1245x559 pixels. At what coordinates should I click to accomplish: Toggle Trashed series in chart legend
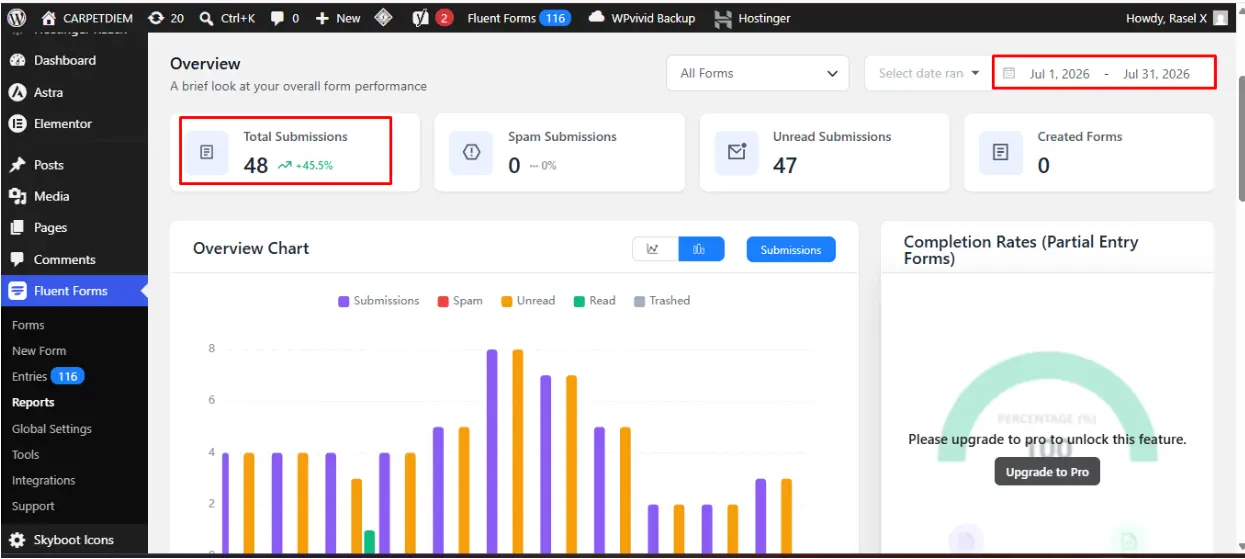662,301
